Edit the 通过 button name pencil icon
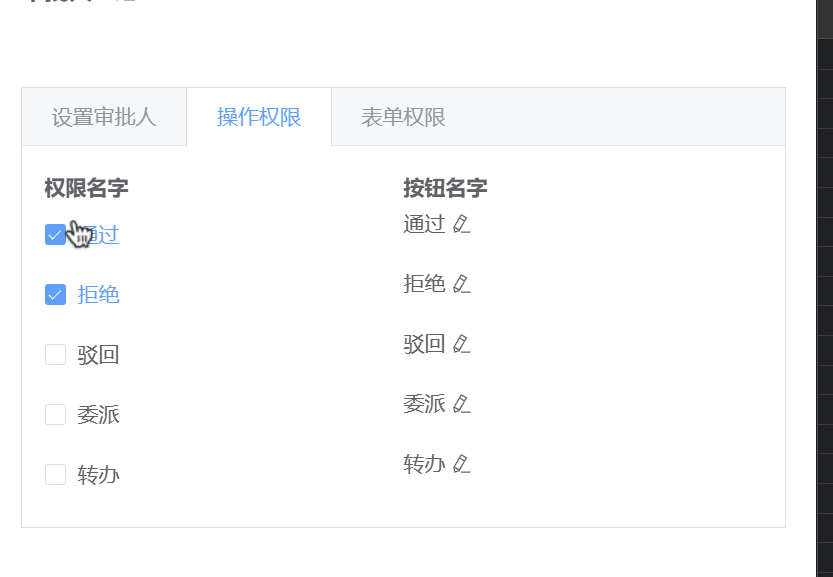Screen dimensions: 833x577 point(462,224)
